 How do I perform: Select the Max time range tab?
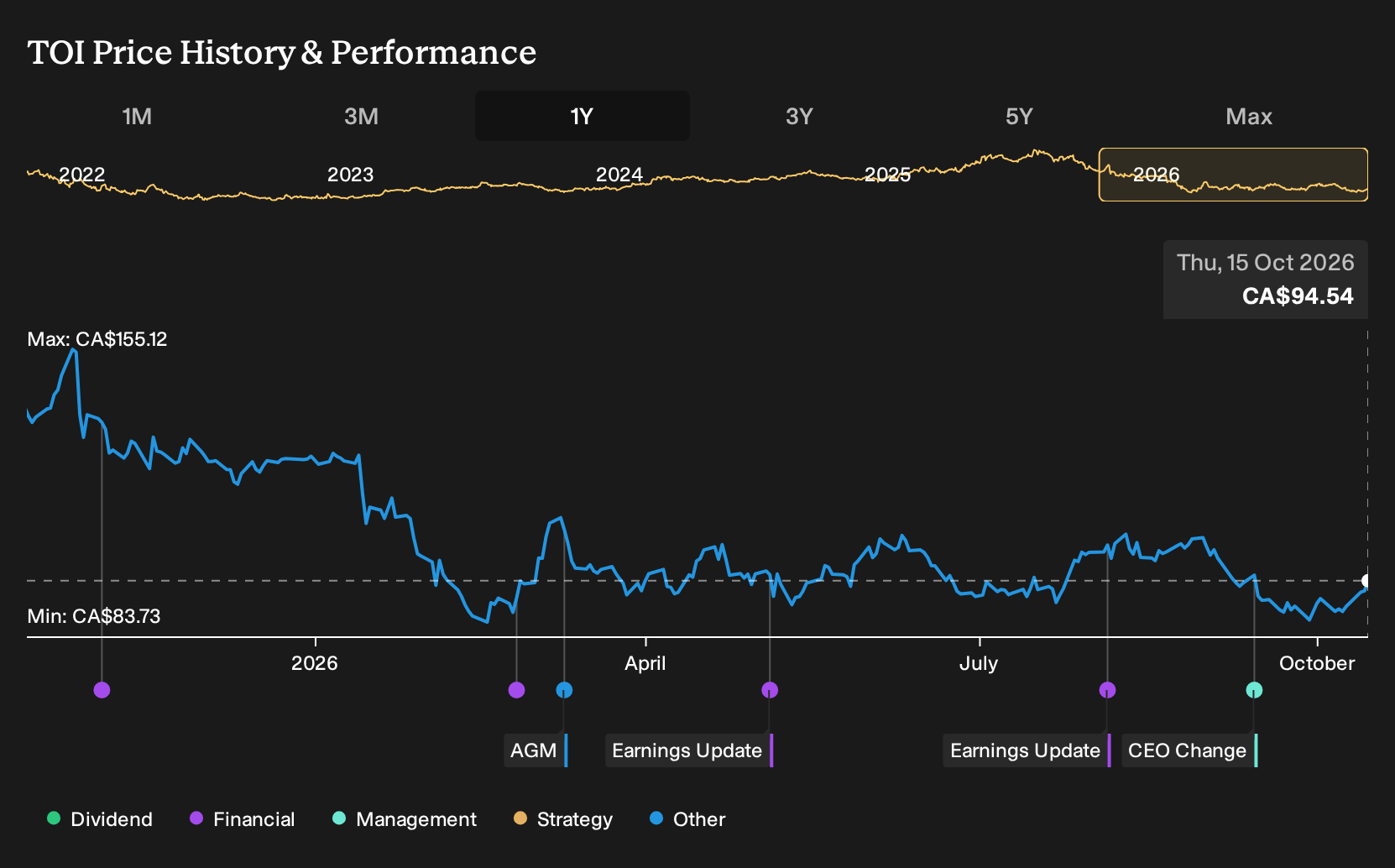pyautogui.click(x=1249, y=116)
